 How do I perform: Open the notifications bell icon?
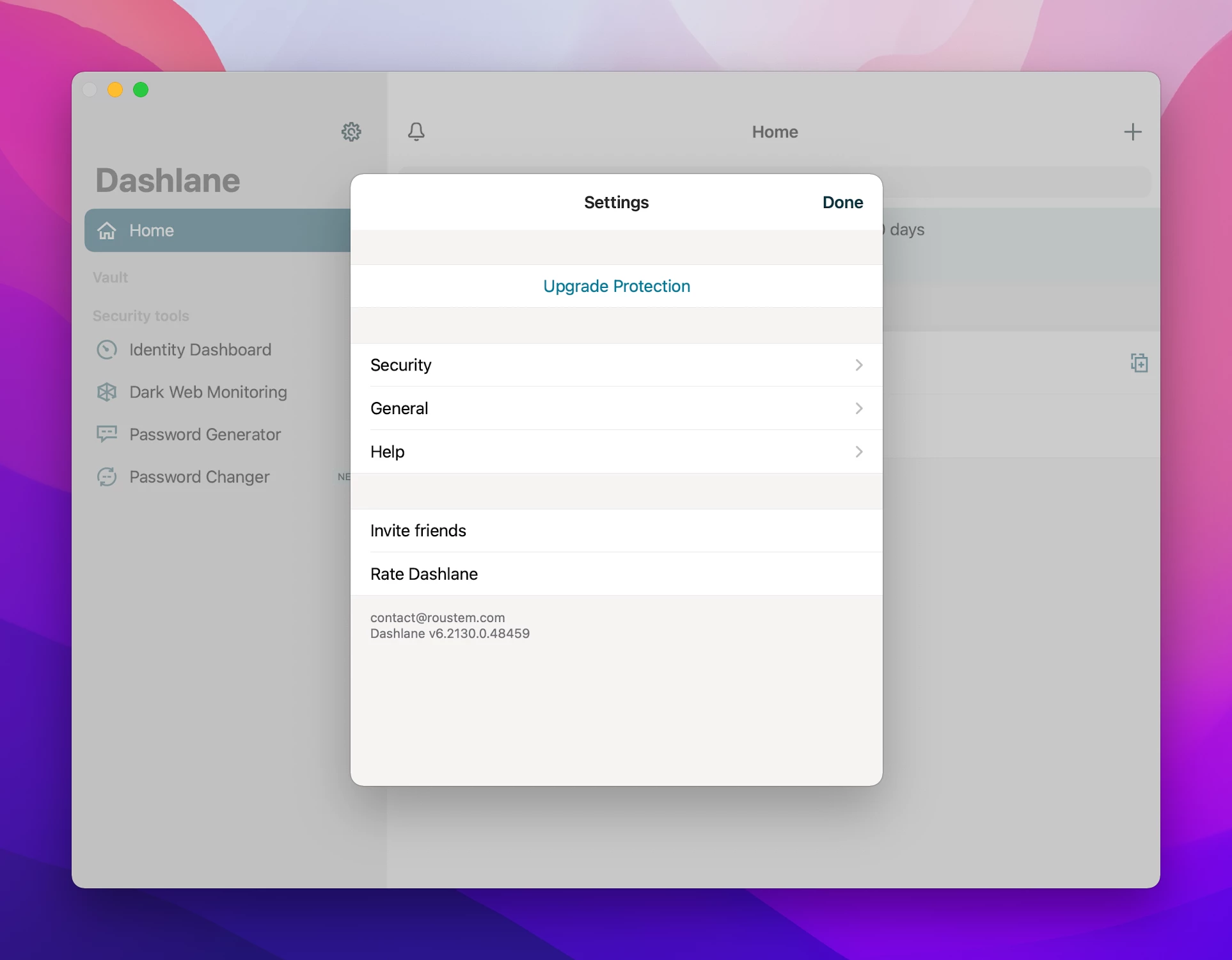pyautogui.click(x=416, y=132)
